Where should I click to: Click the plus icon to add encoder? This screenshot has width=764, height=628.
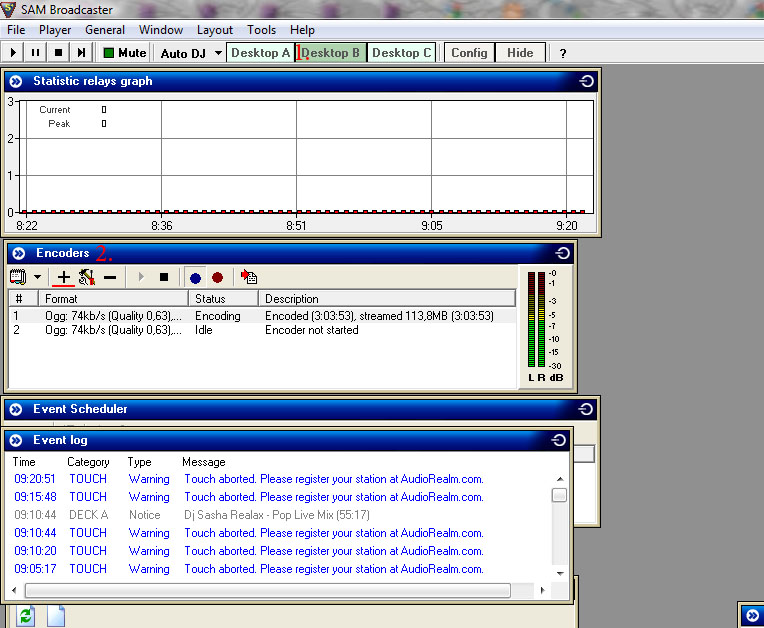[63, 277]
